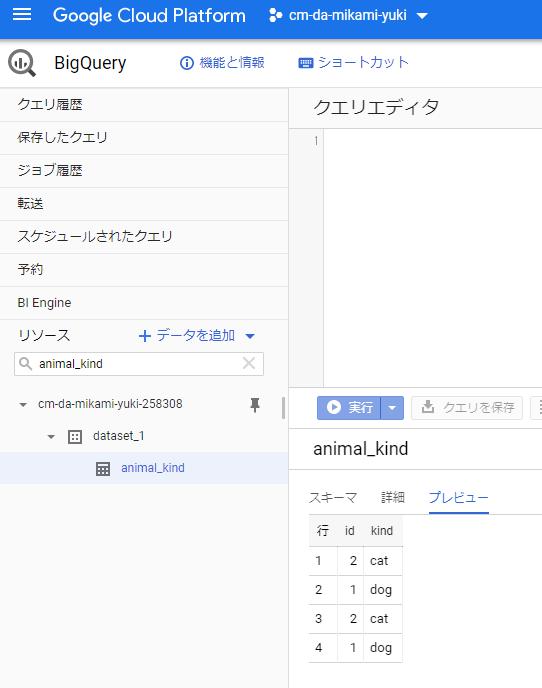Viewport: 542px width, 688px height.
Task: Open project selector dropdown arrow
Action: [x=422, y=16]
